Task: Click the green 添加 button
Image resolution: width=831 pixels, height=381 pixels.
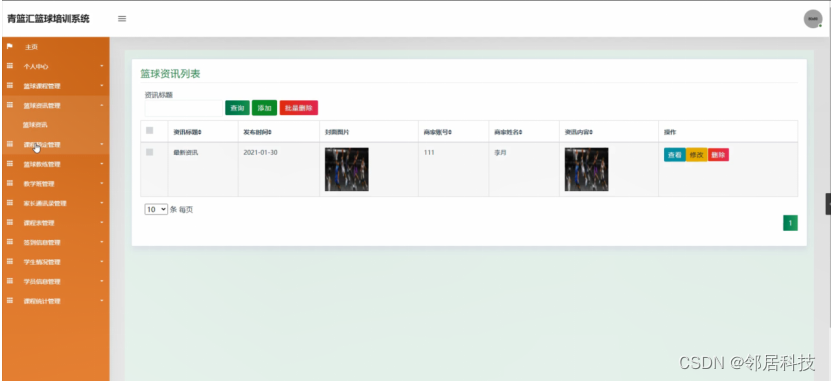Action: point(264,108)
